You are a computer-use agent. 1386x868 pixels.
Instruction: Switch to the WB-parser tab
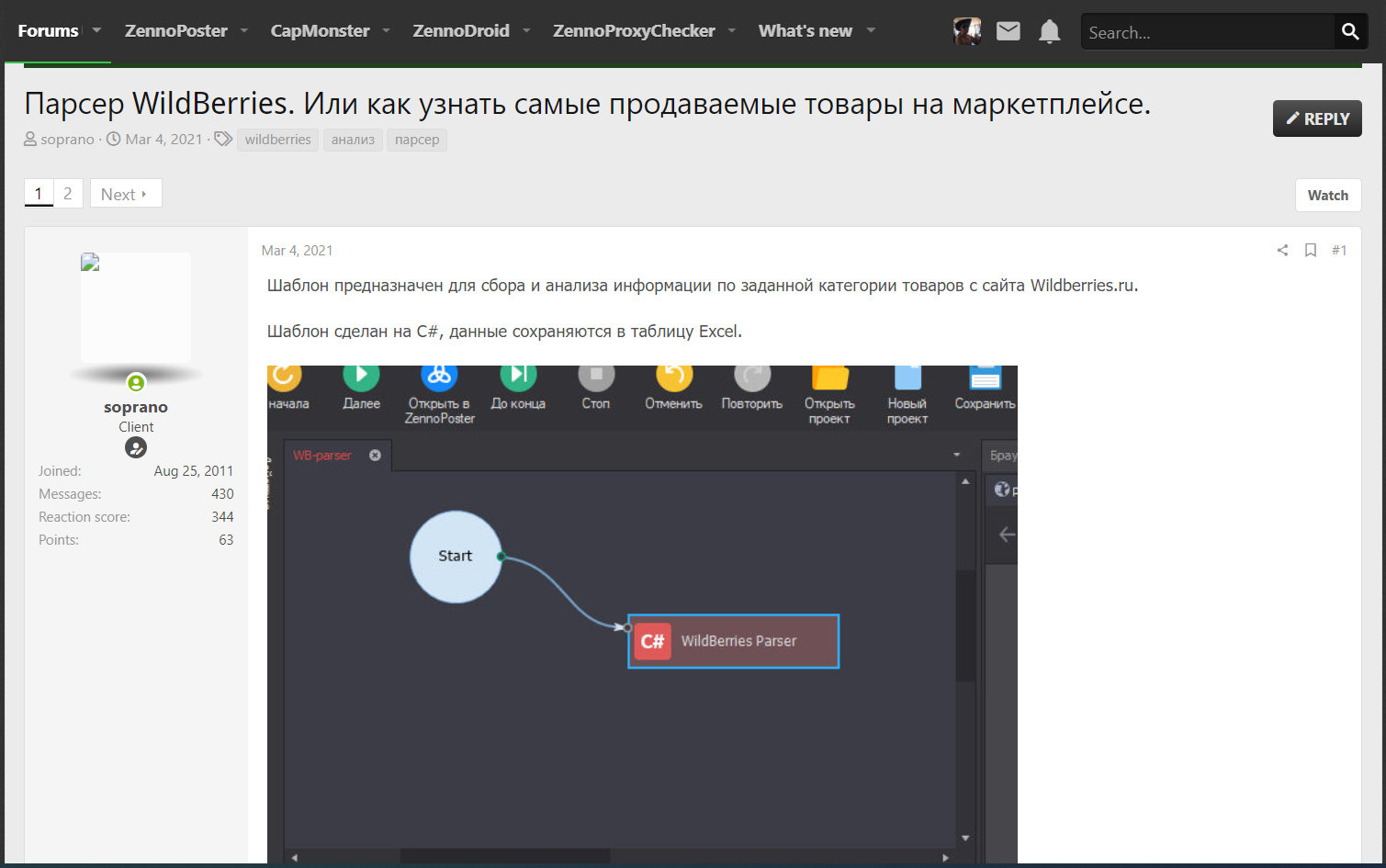[x=322, y=456]
